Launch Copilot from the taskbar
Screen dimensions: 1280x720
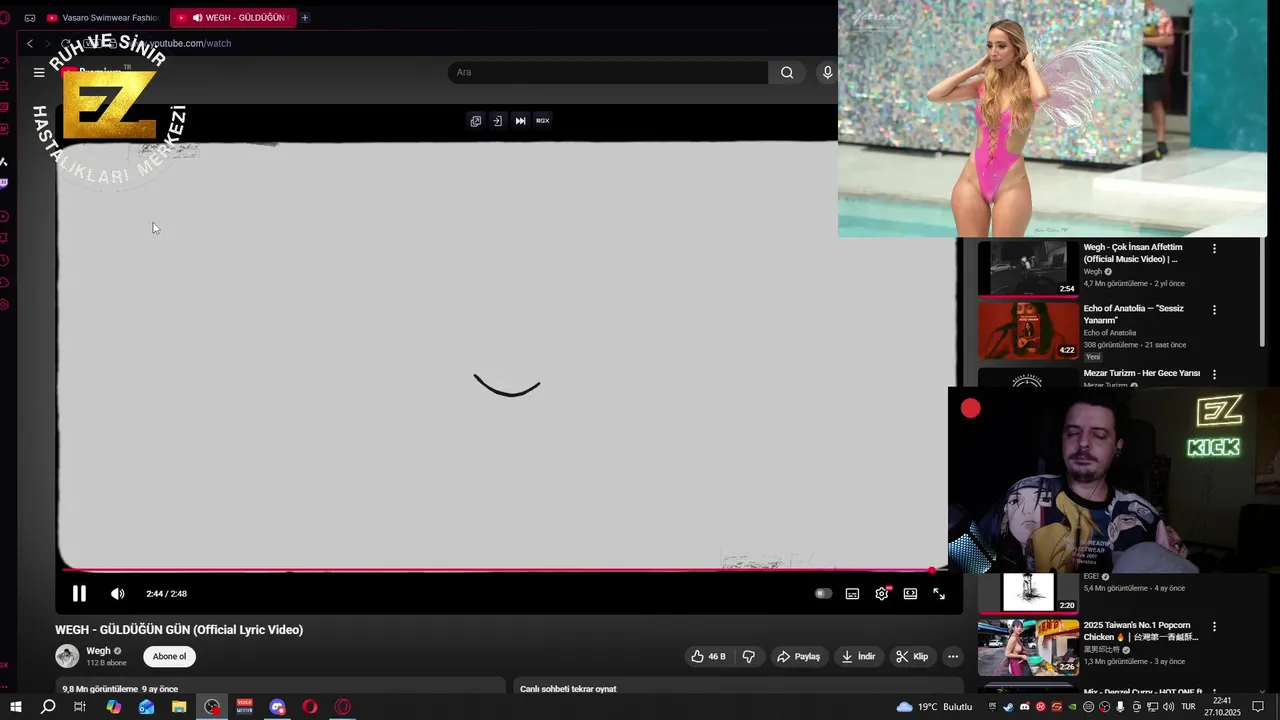coord(113,707)
